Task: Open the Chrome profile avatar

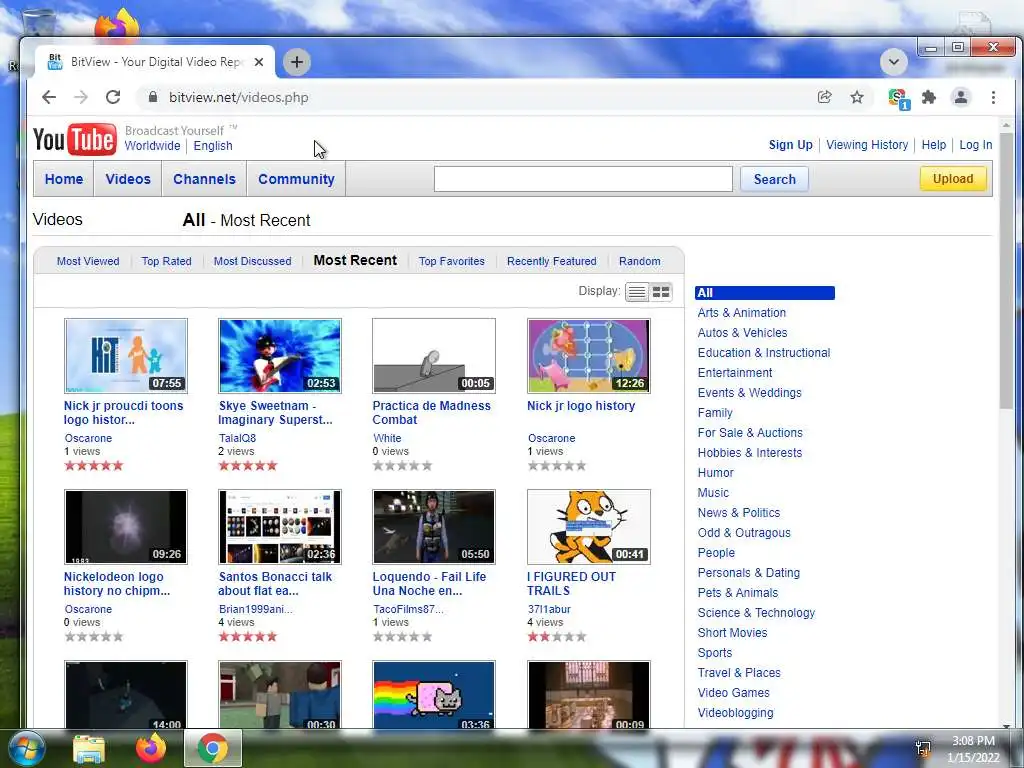Action: click(x=961, y=97)
